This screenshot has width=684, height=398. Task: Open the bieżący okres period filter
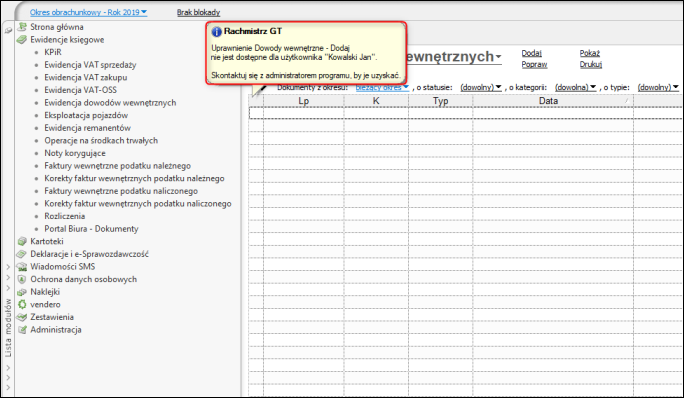(382, 87)
